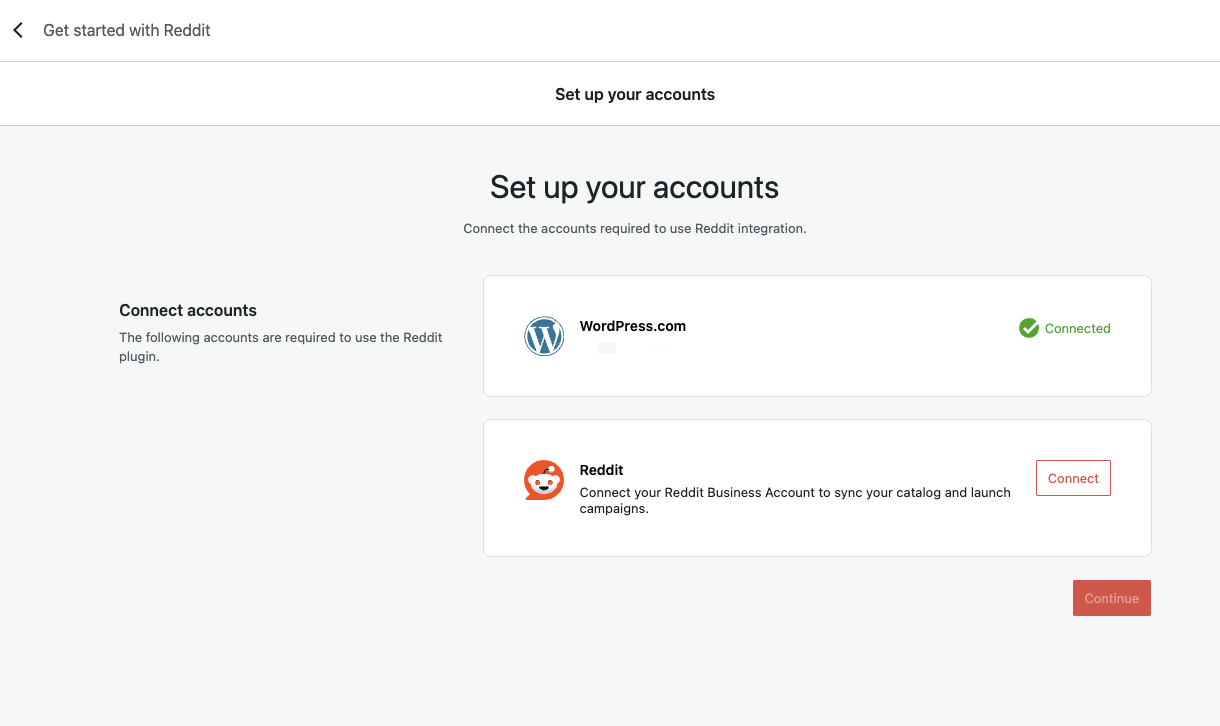1220x726 pixels.
Task: Click empty space in the Reddit card
Action: click(x=800, y=535)
